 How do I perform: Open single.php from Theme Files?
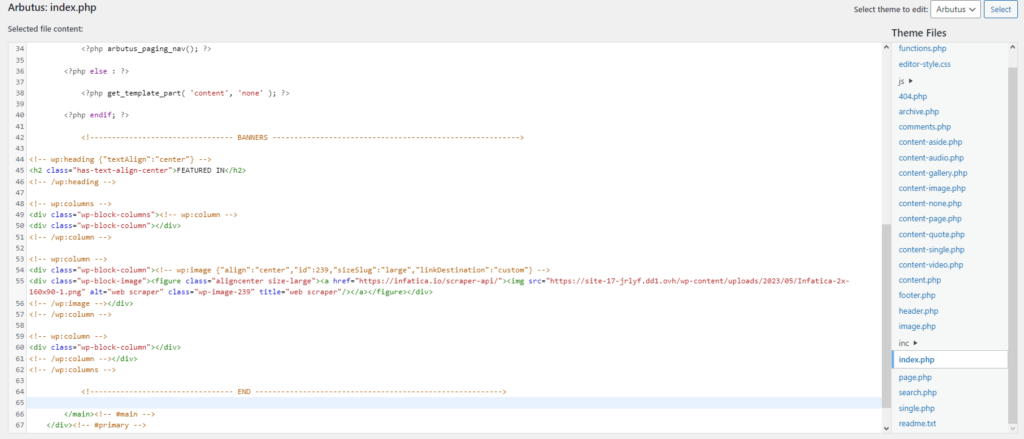point(916,408)
